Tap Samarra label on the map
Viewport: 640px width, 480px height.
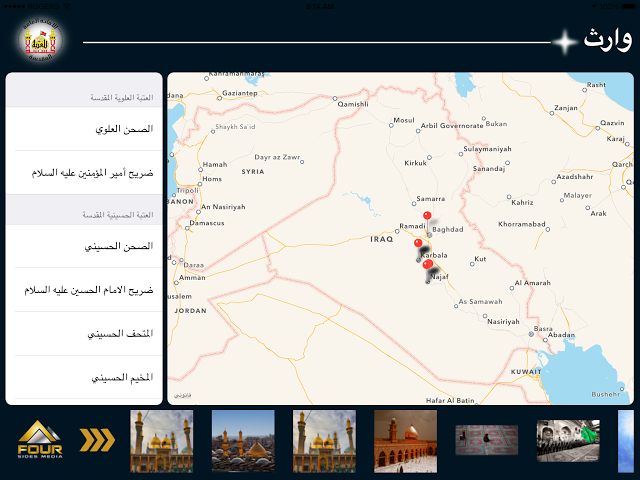(x=430, y=198)
